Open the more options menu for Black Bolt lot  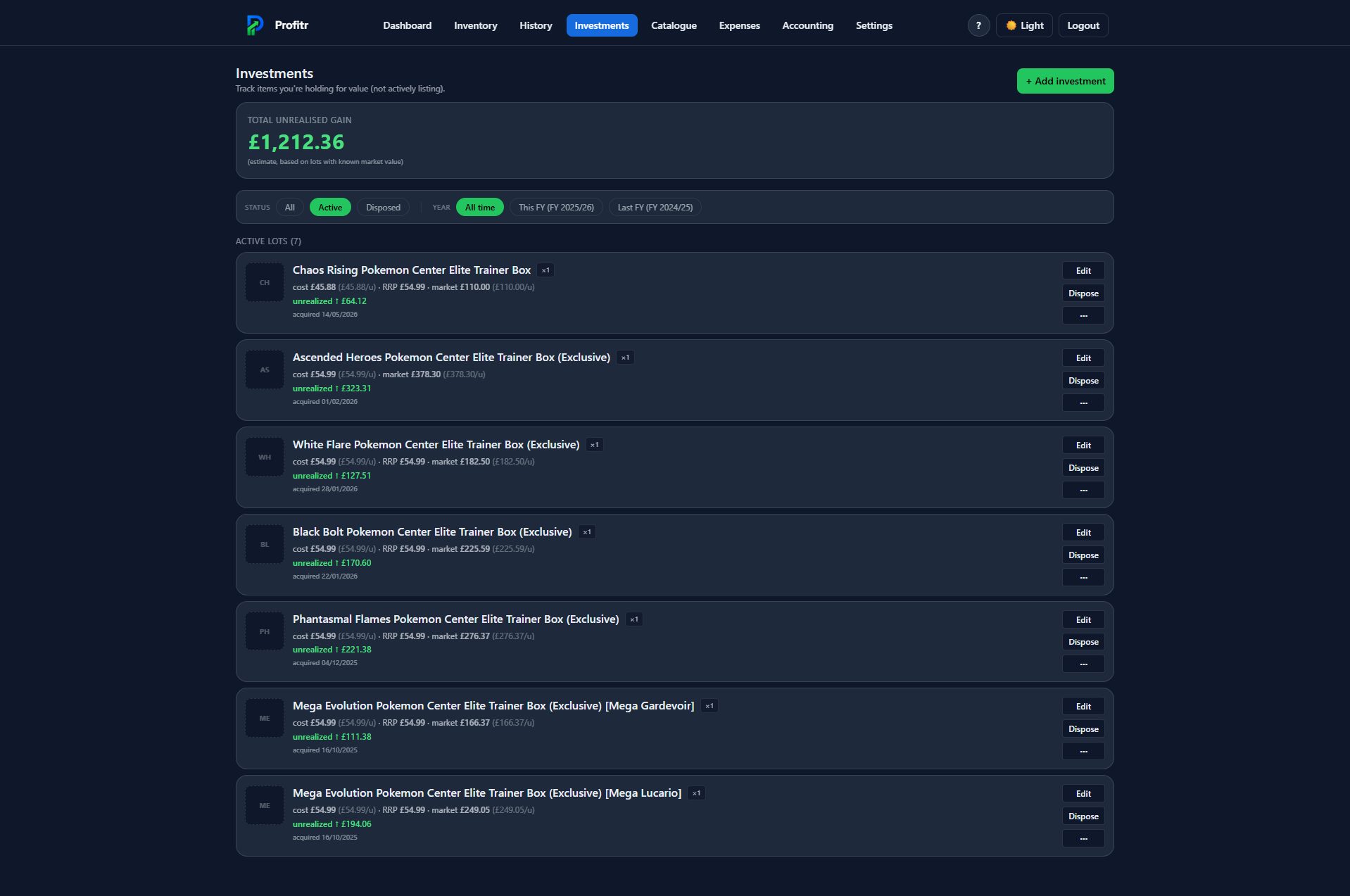tap(1083, 577)
